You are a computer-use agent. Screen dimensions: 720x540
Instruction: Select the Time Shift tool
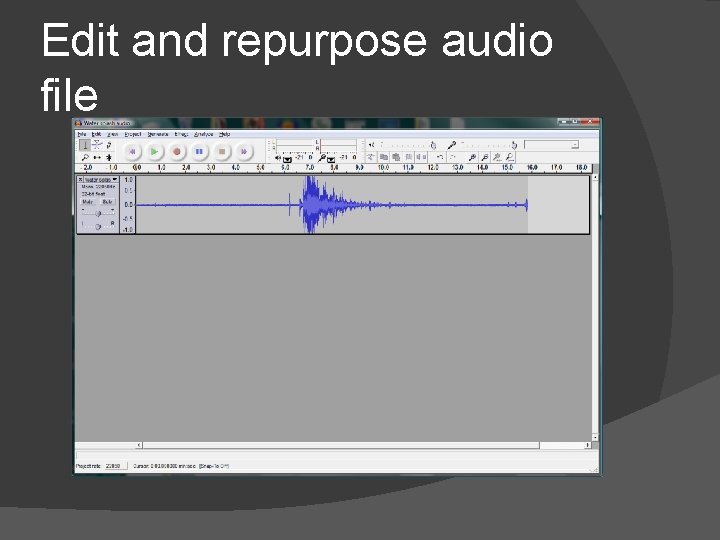point(97,157)
